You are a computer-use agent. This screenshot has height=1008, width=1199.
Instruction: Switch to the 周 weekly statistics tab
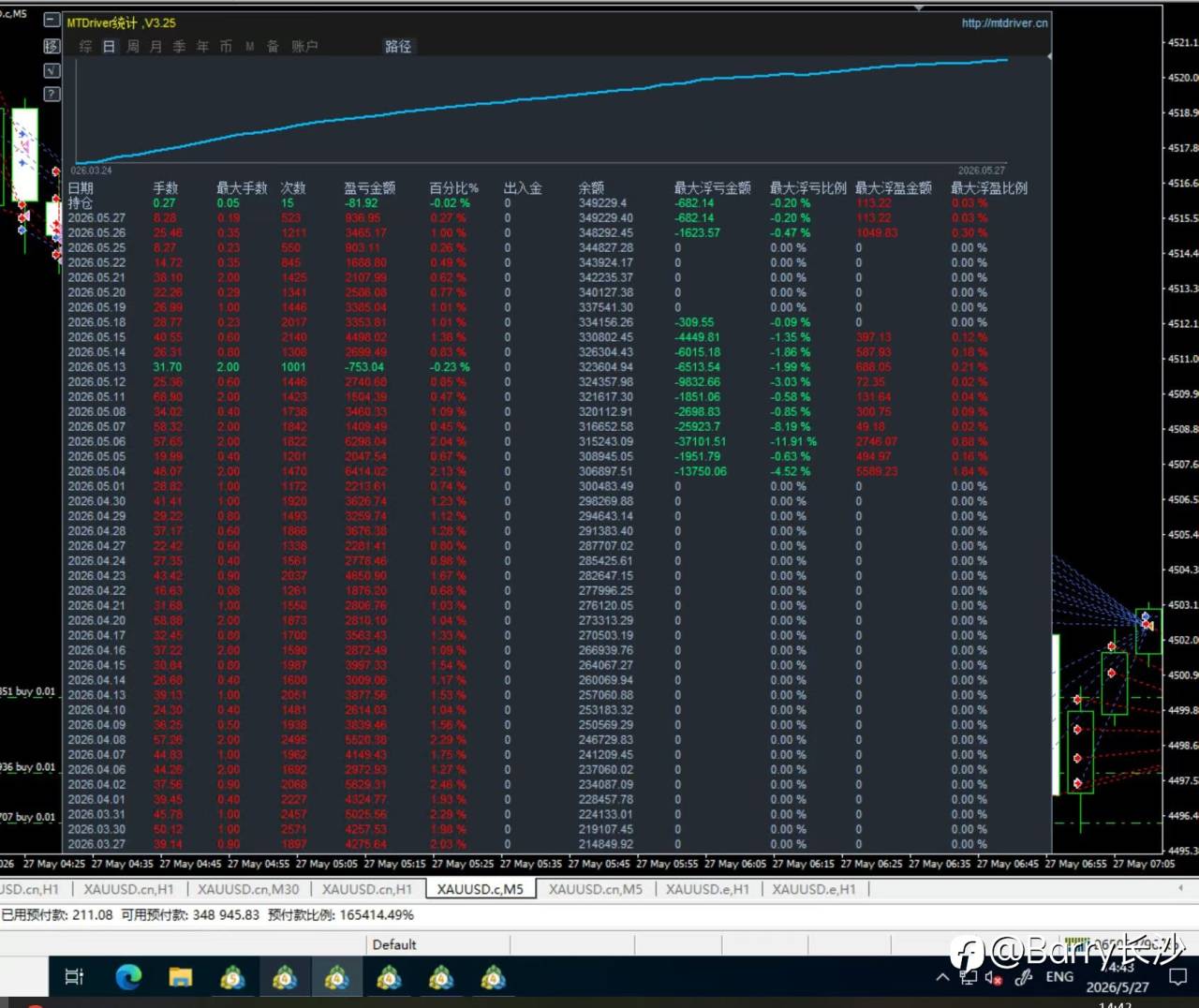click(x=133, y=46)
